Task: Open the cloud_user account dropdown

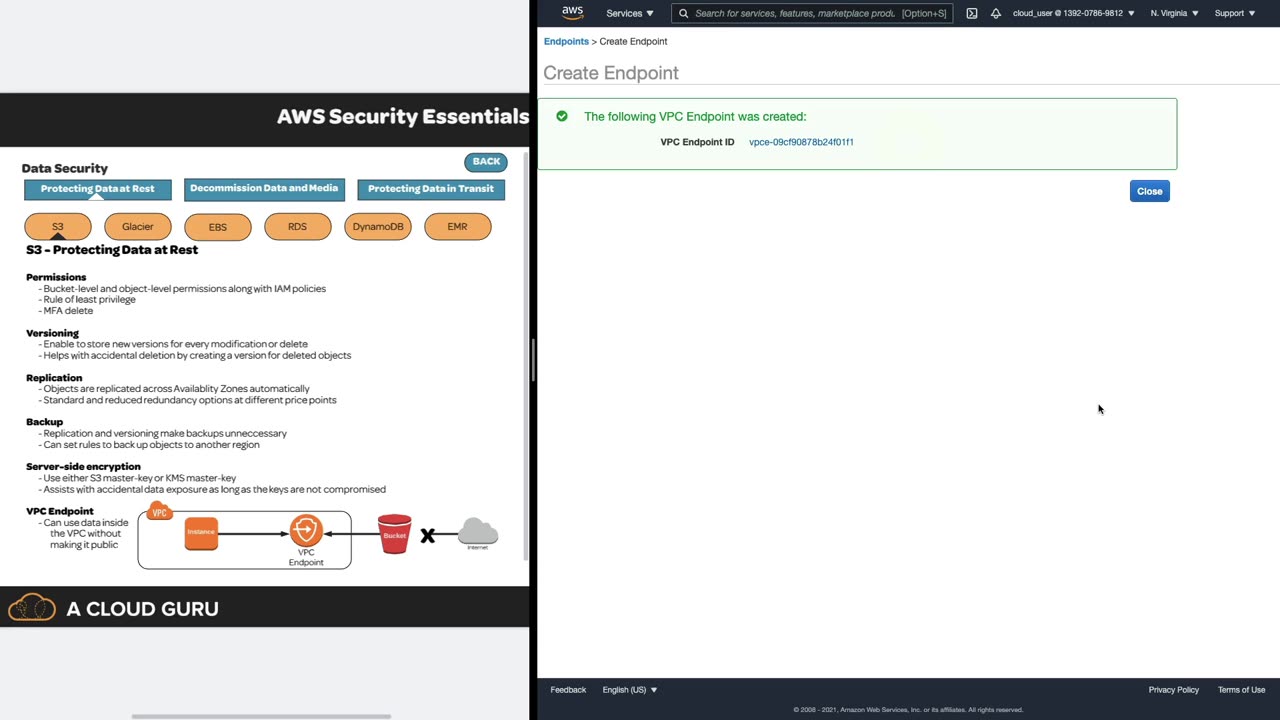Action: click(x=1073, y=13)
